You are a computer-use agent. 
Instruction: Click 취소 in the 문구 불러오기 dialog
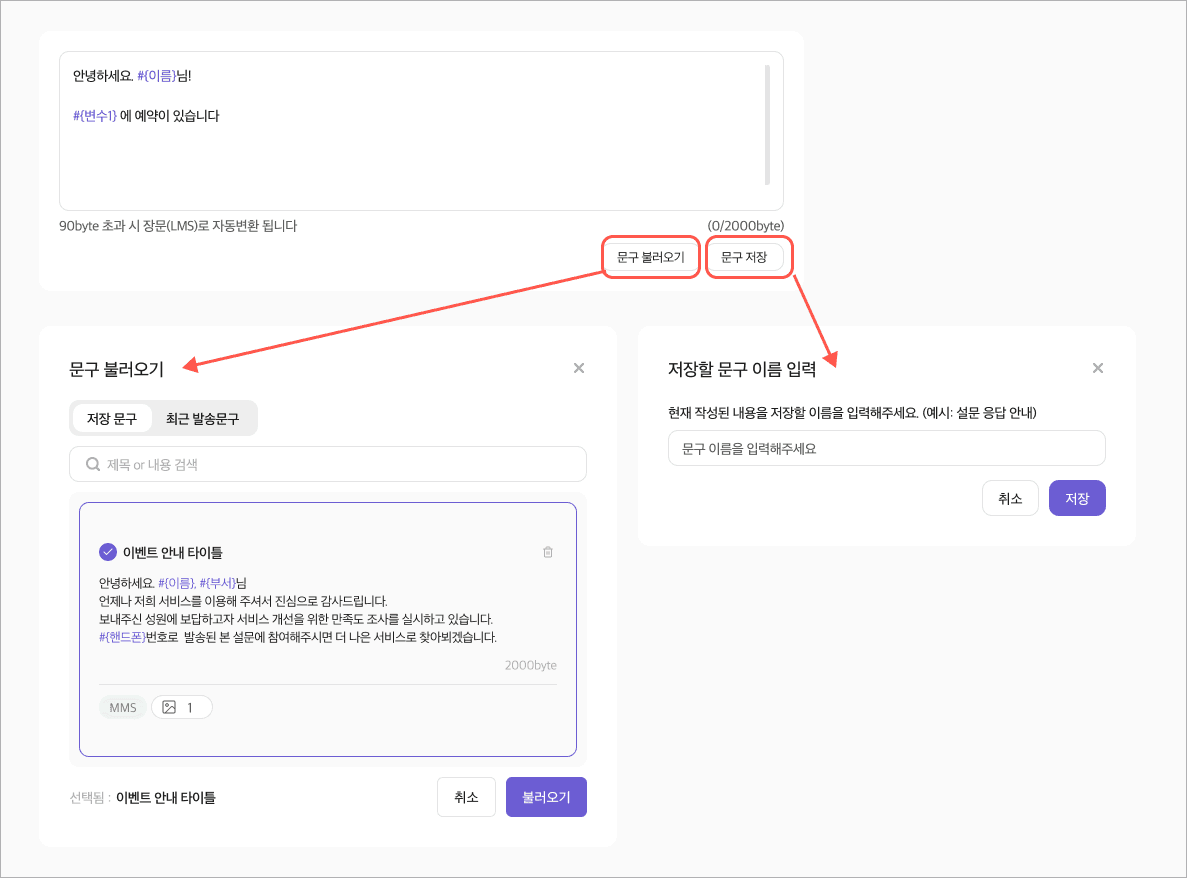point(466,797)
